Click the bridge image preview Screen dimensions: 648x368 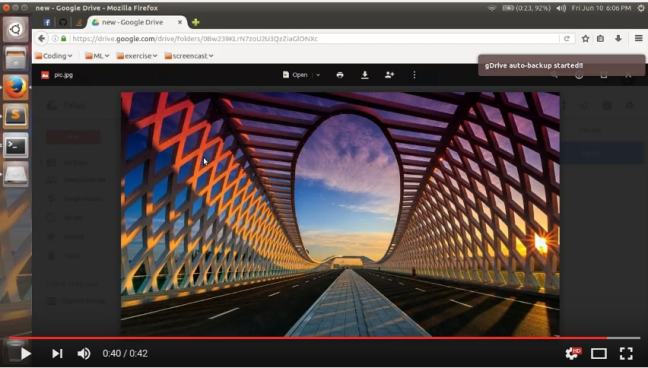click(x=340, y=214)
